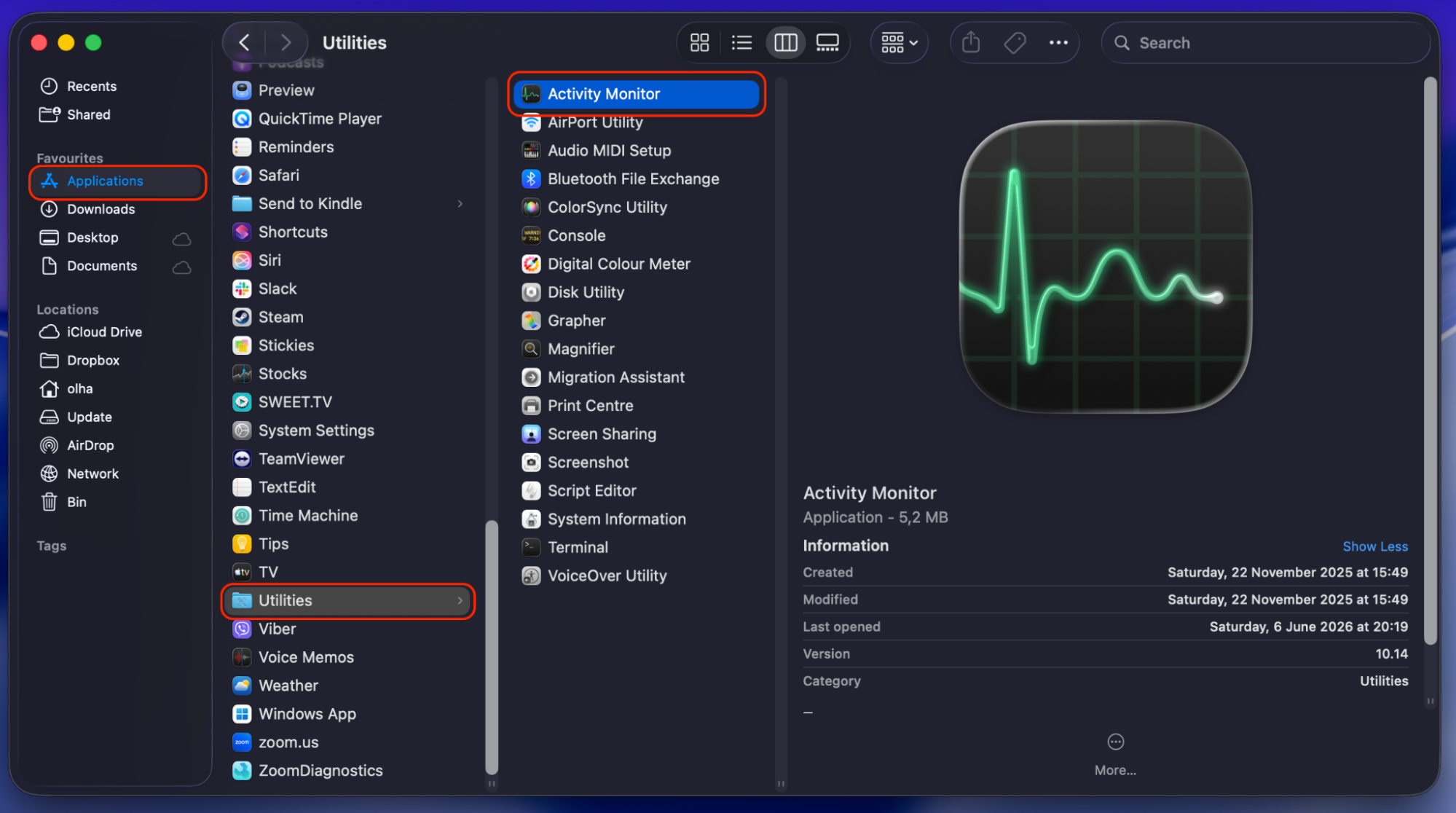This screenshot has height=813, width=1456.
Task: Select the Console app icon
Action: pyautogui.click(x=531, y=236)
